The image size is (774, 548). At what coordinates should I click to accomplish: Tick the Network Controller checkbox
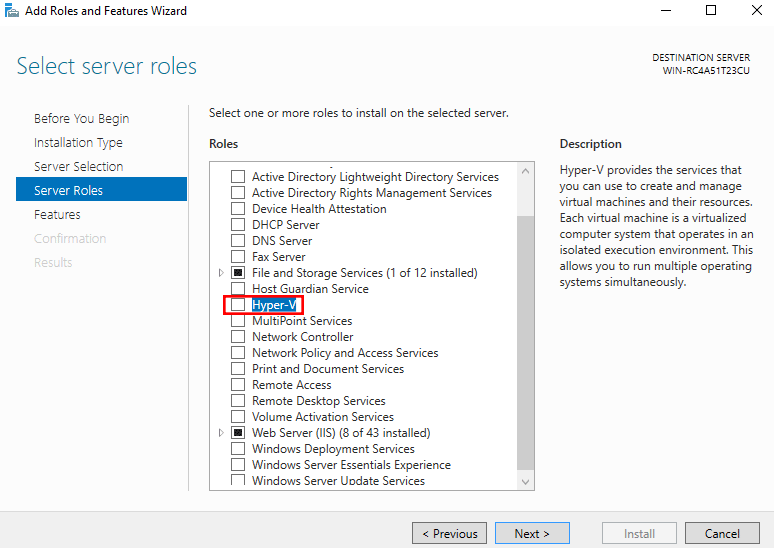click(238, 337)
